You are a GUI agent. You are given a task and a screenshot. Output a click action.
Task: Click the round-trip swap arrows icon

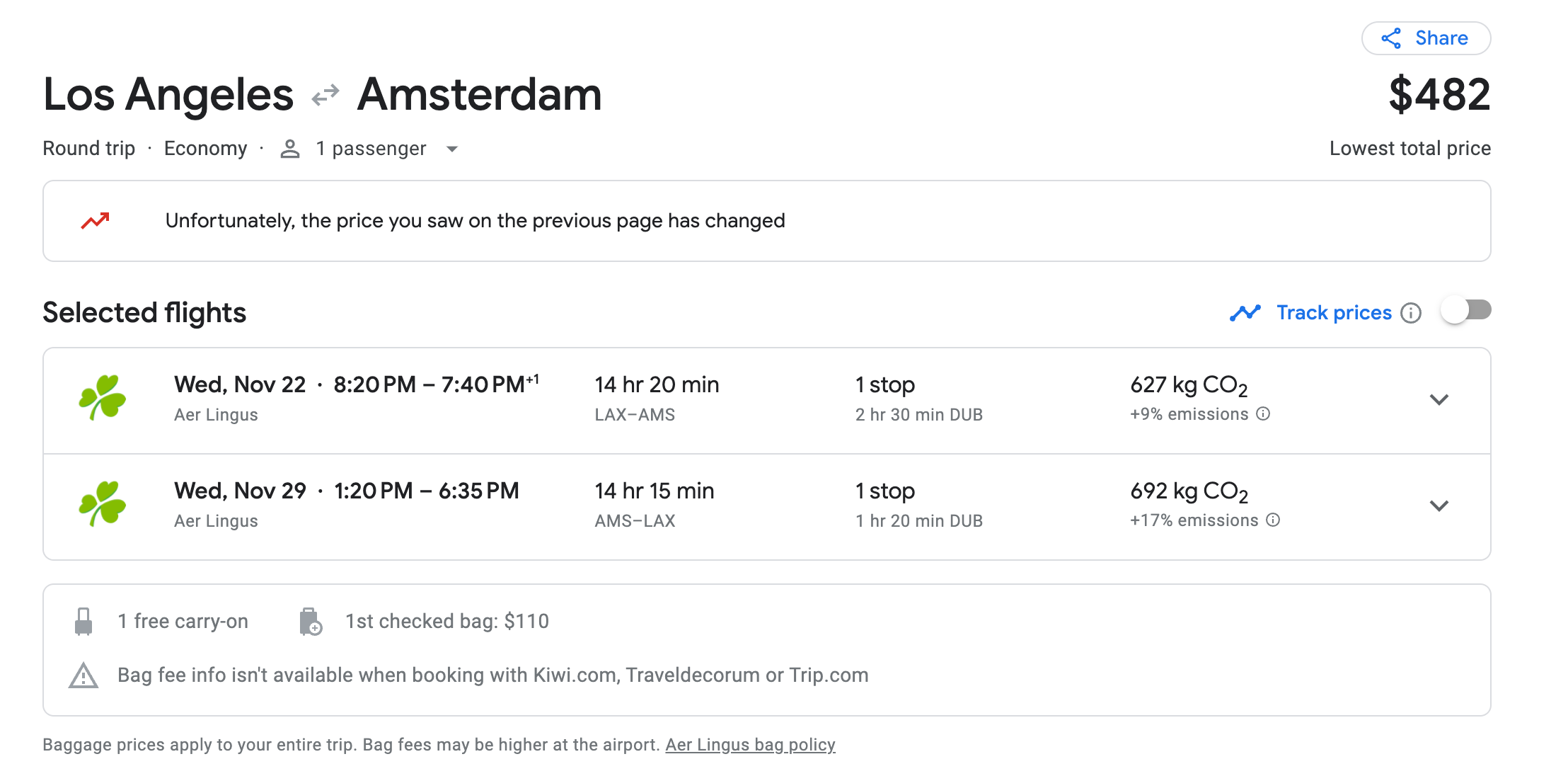(x=325, y=95)
